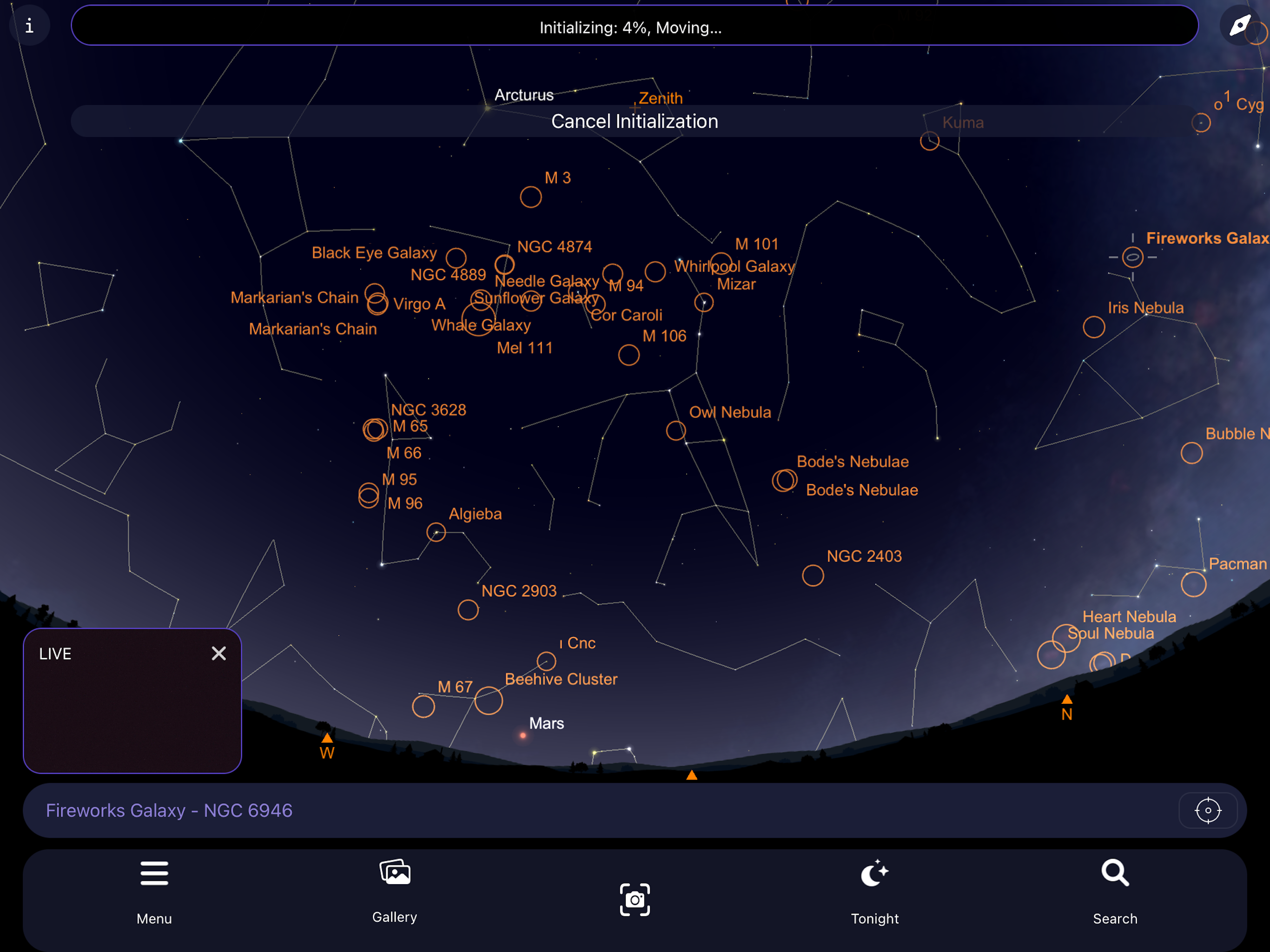
Task: Open the info icon
Action: click(x=29, y=25)
